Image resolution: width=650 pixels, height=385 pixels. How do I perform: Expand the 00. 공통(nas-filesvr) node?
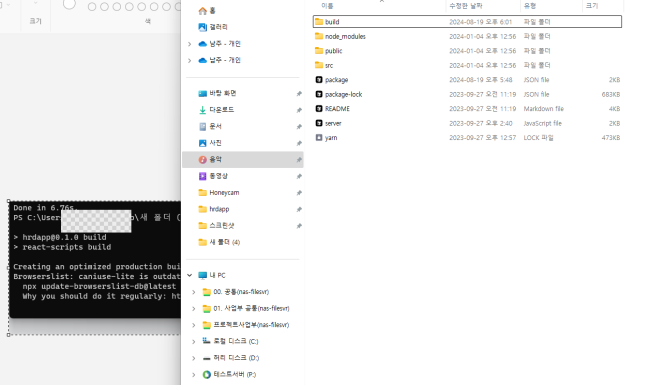coord(194,292)
